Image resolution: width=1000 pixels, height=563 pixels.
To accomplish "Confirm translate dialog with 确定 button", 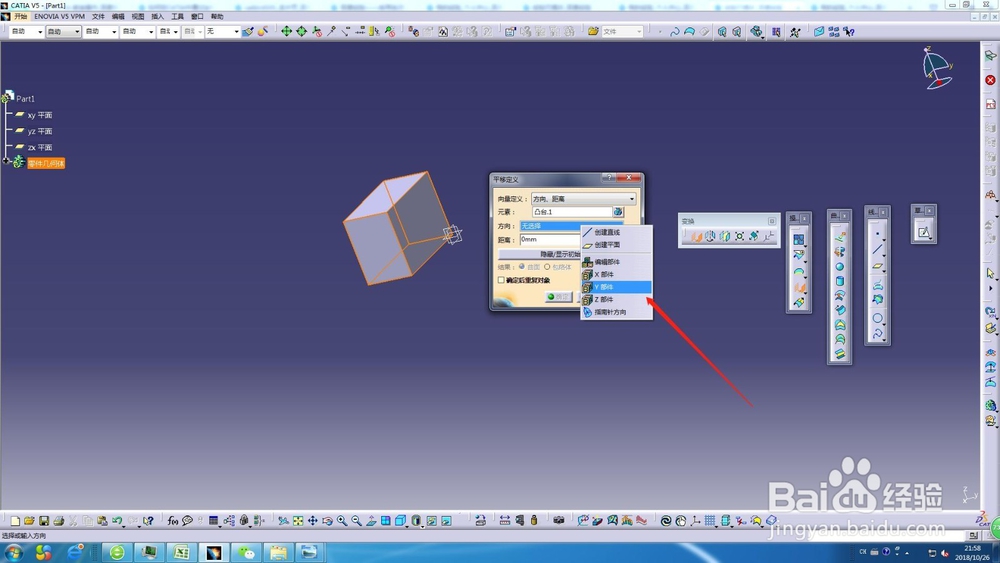I will (559, 296).
